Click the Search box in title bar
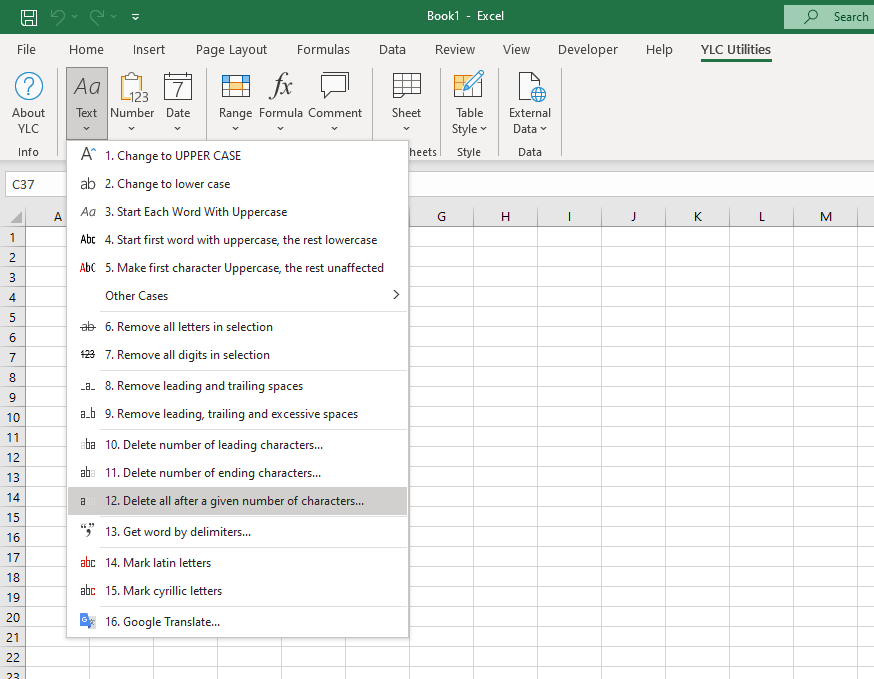 (828, 16)
